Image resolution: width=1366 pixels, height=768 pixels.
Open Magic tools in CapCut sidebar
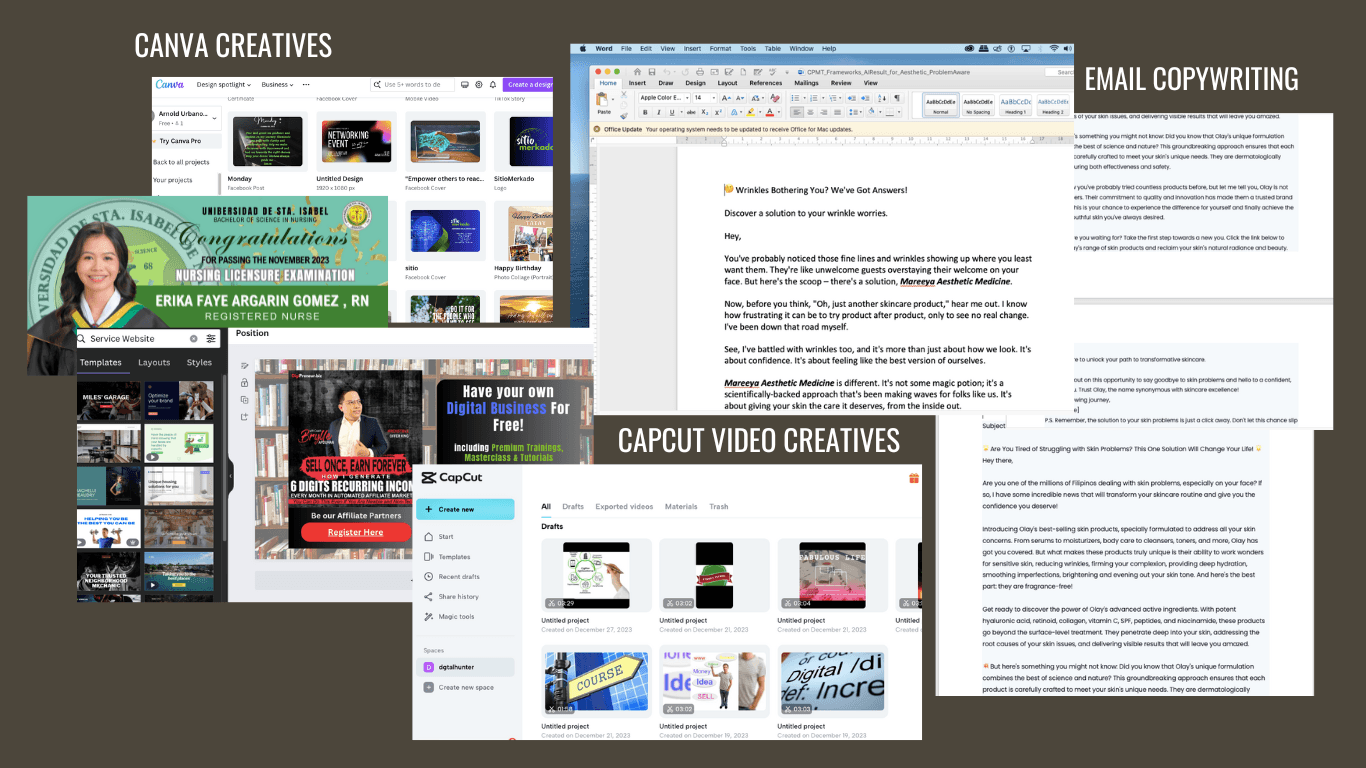tap(456, 617)
